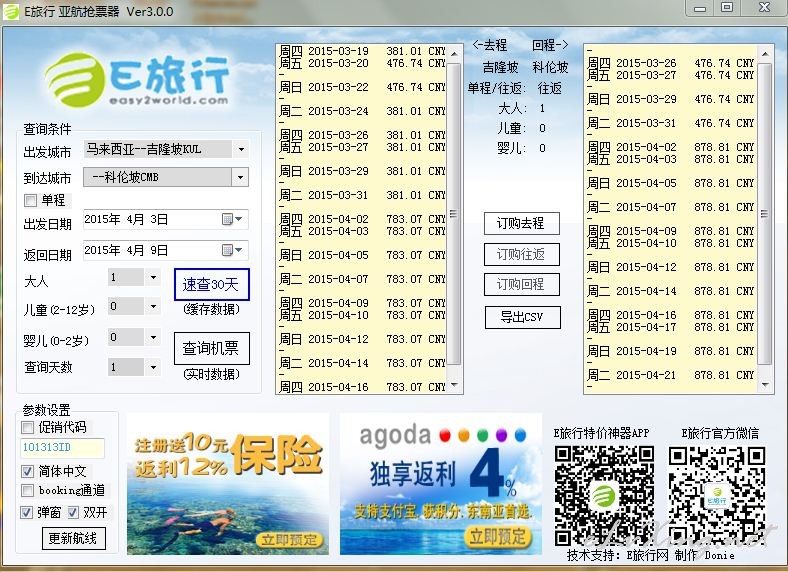This screenshot has width=788, height=572.
Task: Click the 导出CSV button
Action: (523, 317)
